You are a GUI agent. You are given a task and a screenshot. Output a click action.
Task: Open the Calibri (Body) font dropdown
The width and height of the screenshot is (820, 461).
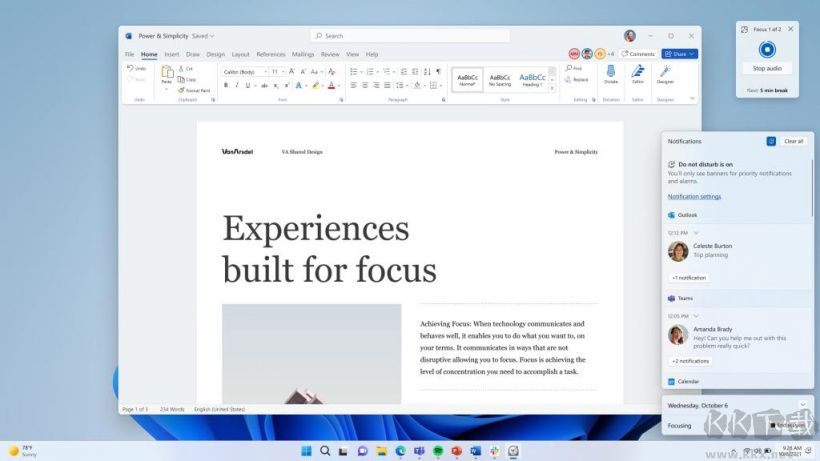[x=245, y=72]
